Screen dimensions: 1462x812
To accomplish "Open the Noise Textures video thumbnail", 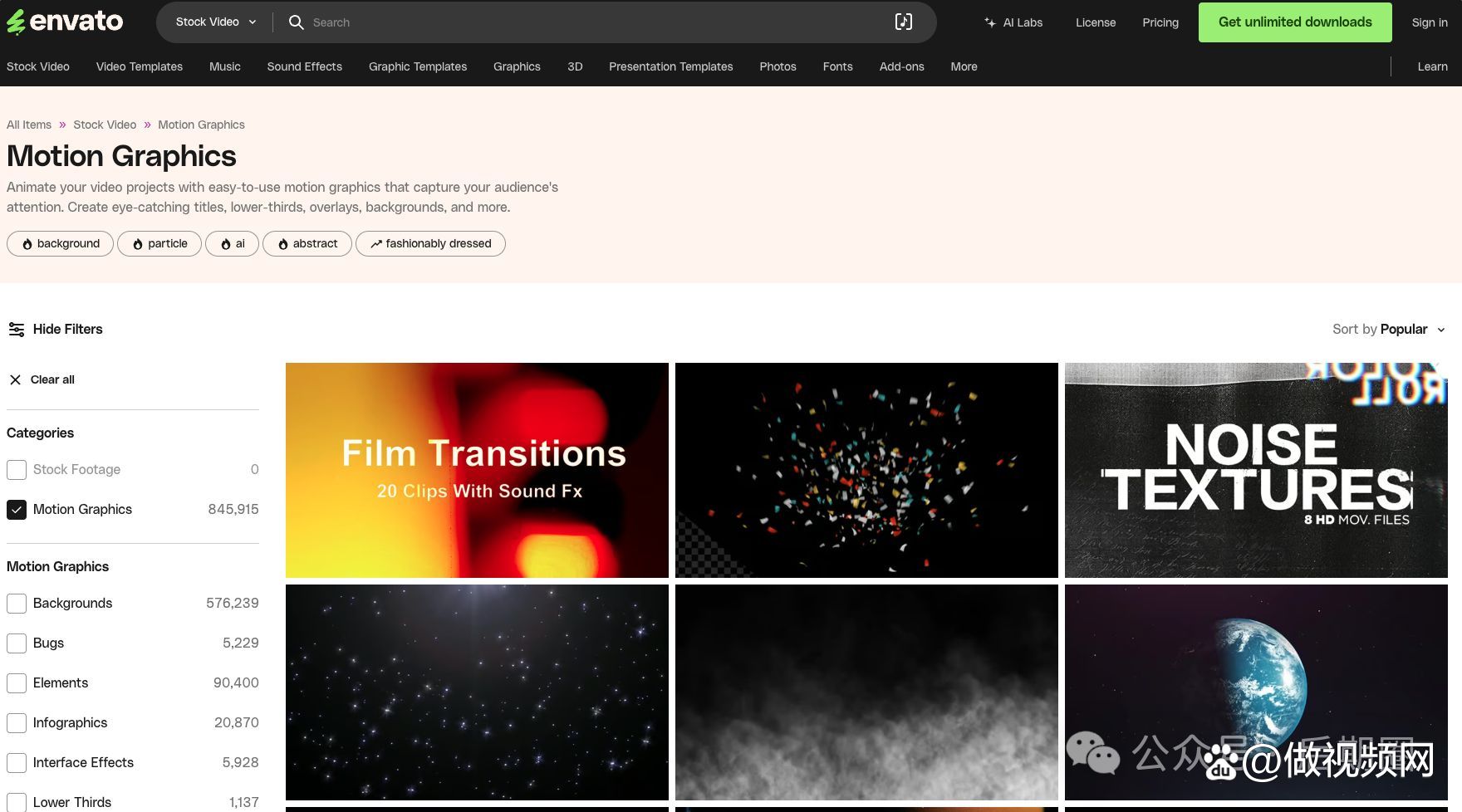I will pos(1255,470).
